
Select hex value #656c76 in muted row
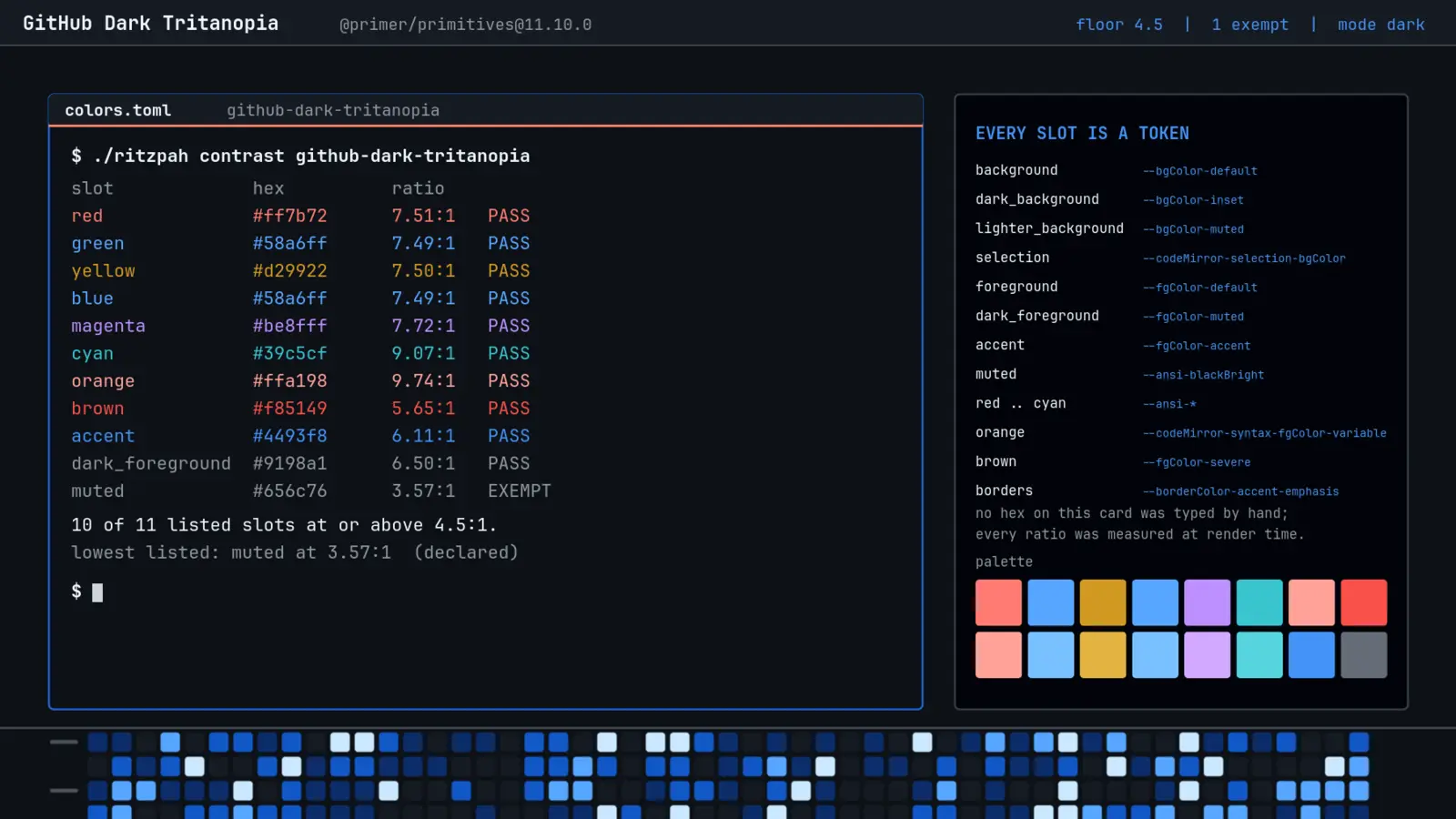point(289,491)
